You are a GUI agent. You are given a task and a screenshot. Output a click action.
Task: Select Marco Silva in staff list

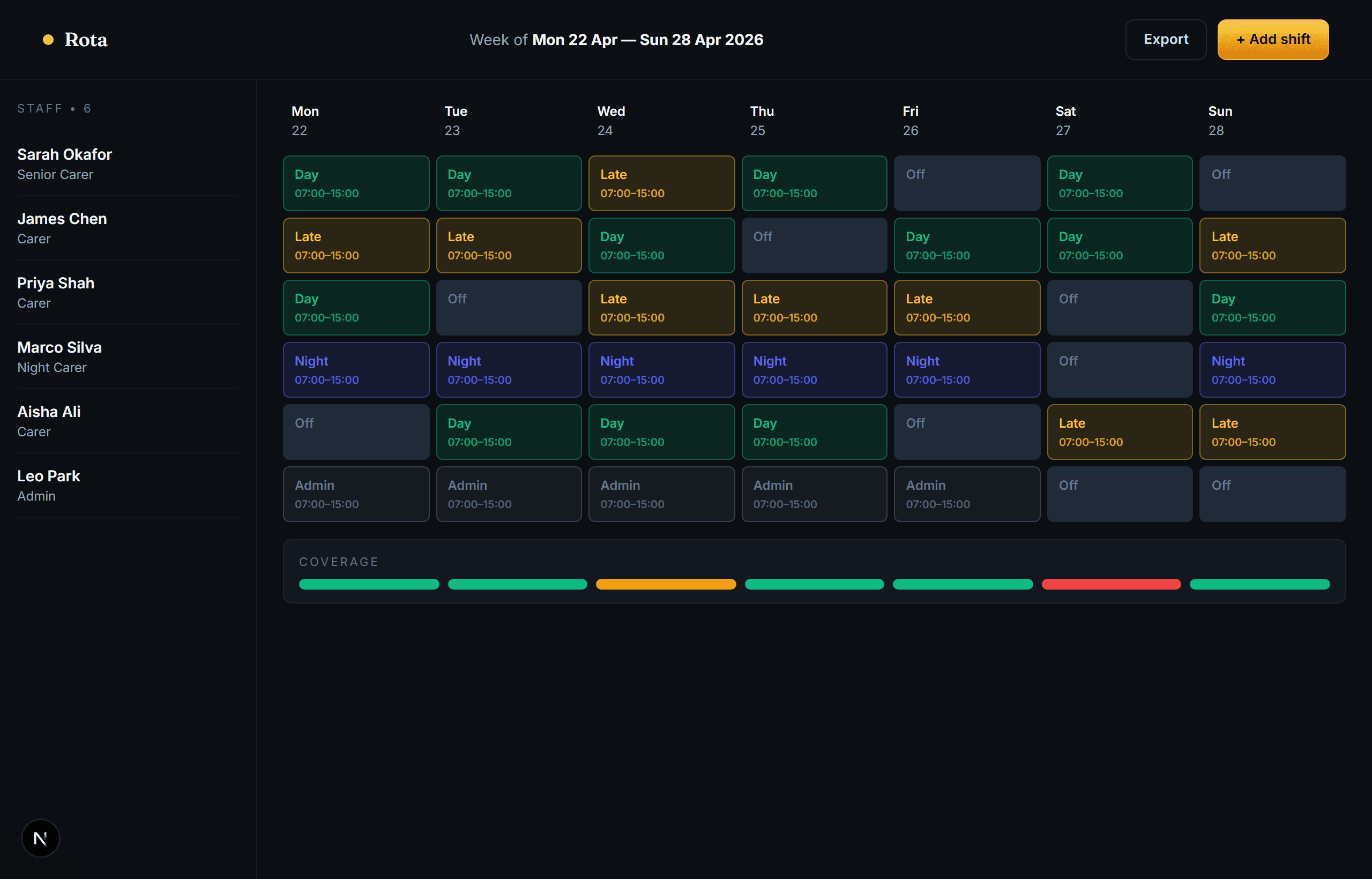pyautogui.click(x=128, y=357)
